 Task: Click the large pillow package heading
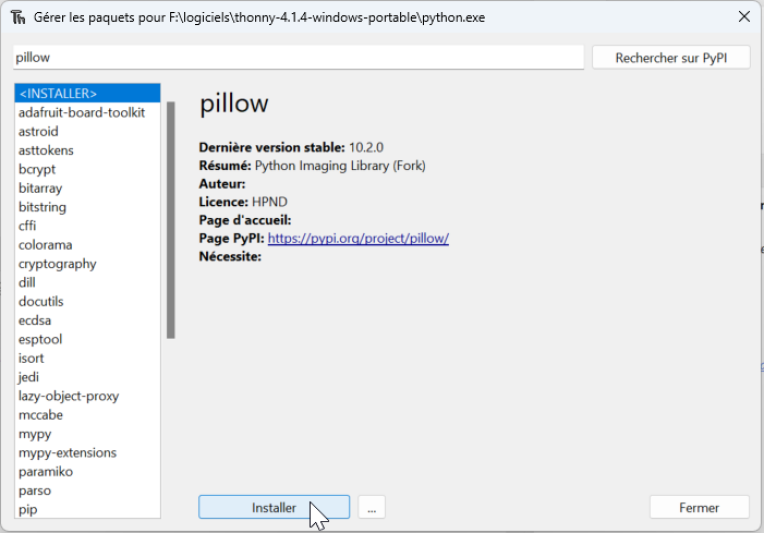(x=234, y=103)
